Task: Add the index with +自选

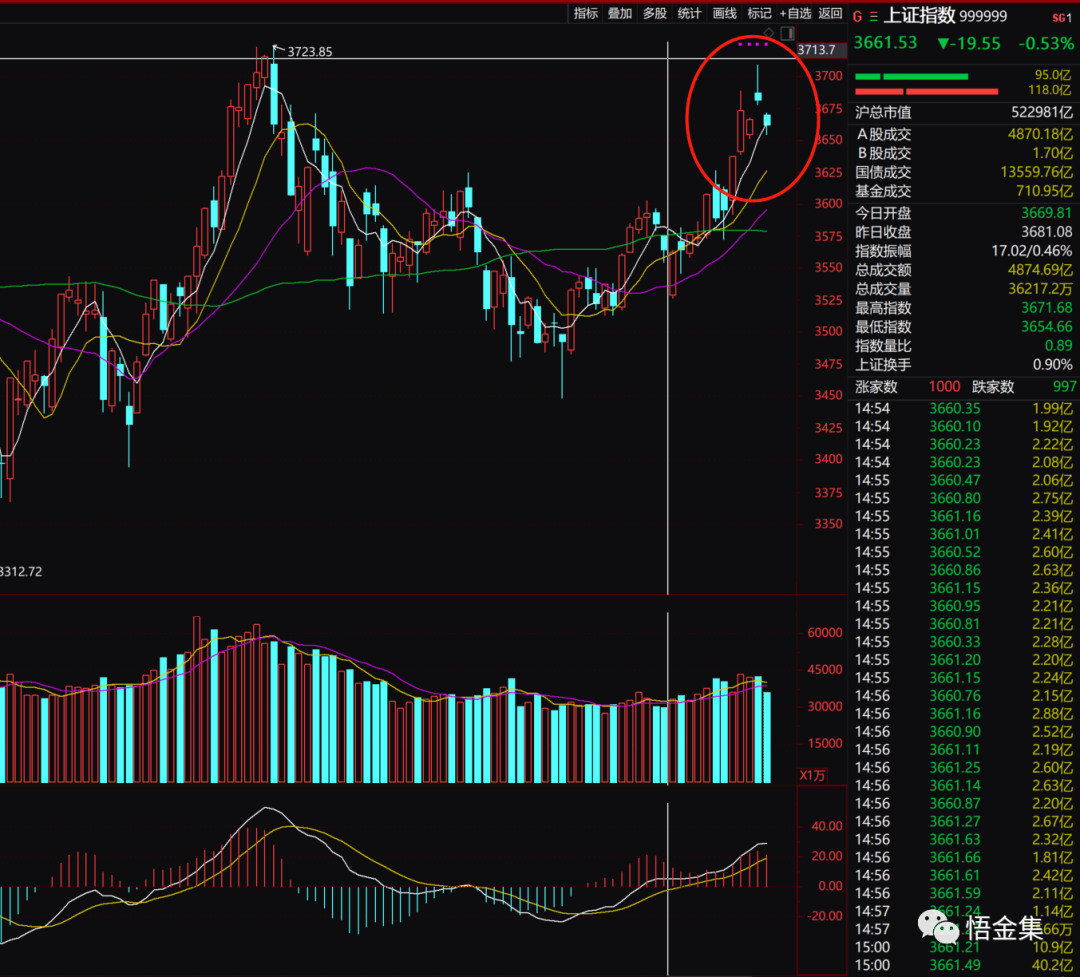Action: coord(795,13)
